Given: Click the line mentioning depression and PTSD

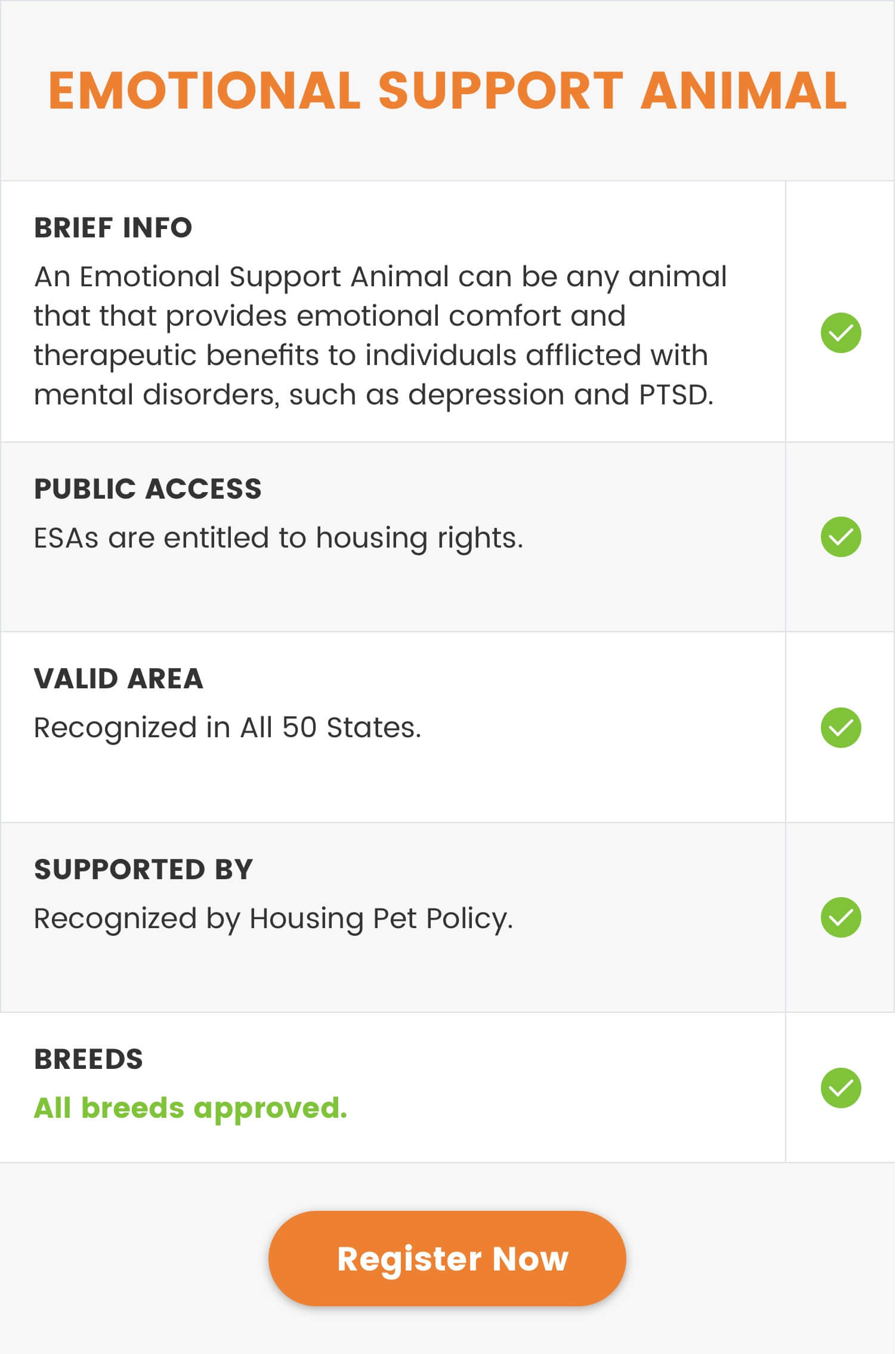Looking at the screenshot, I should [x=374, y=395].
